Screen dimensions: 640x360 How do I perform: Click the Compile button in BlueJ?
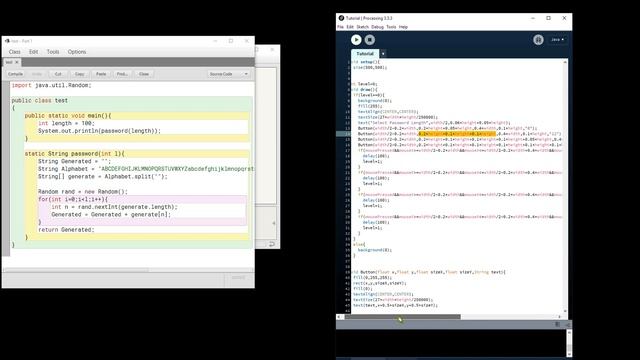point(16,74)
